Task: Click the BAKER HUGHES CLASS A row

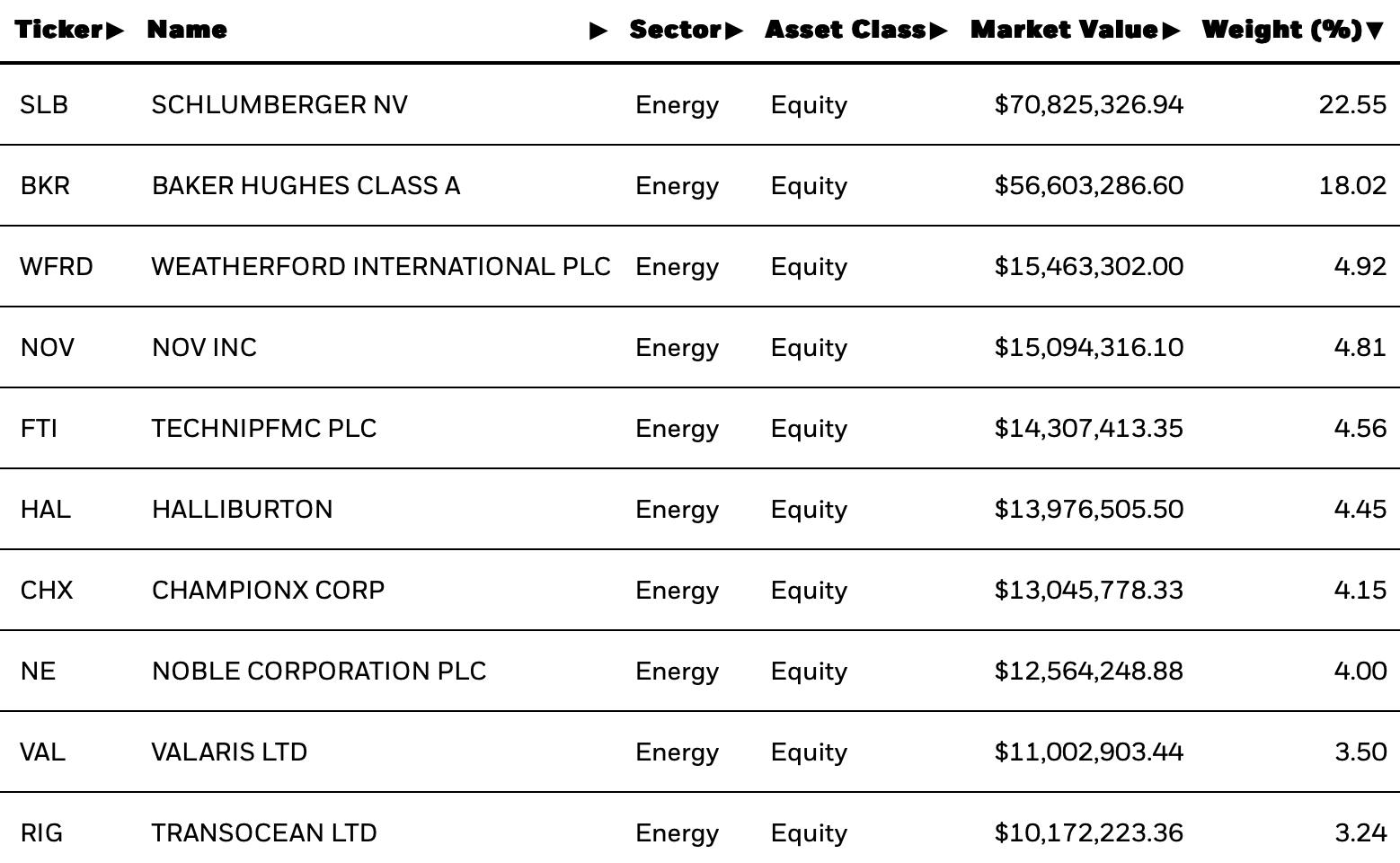Action: coord(700,185)
